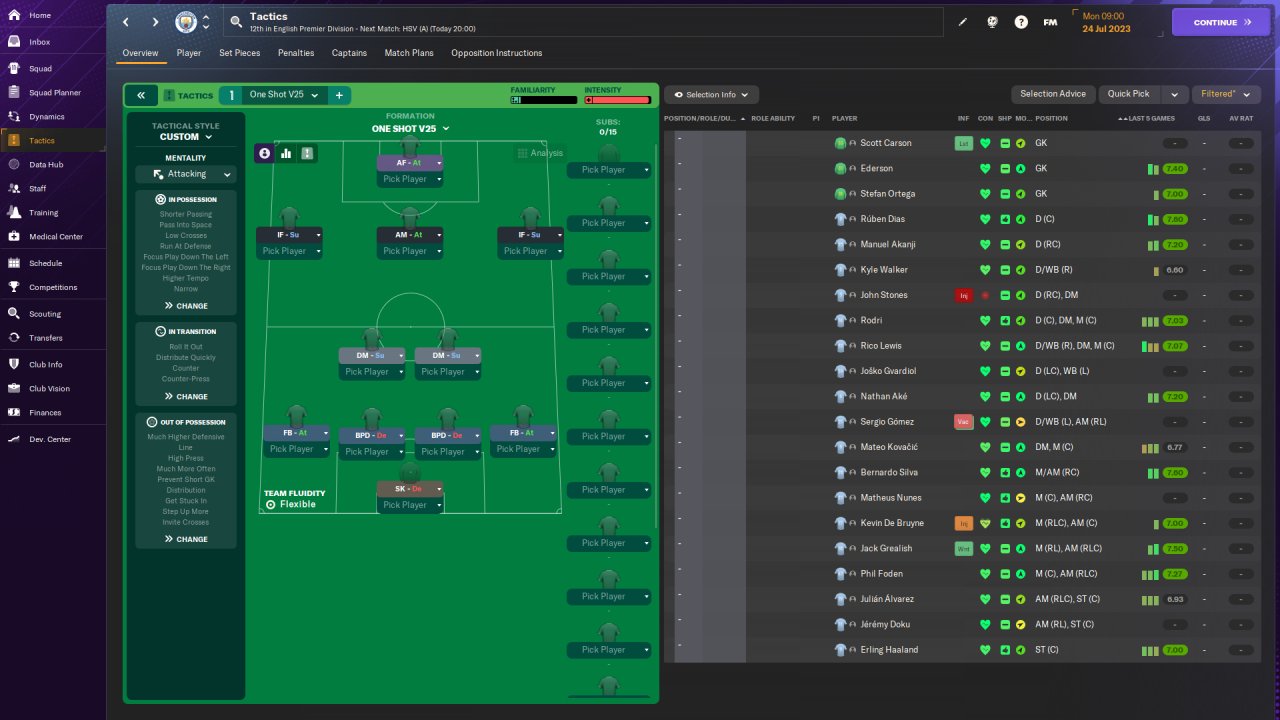Viewport: 1280px width, 720px height.
Task: Click the Familiarity progress bar
Action: coord(544,100)
